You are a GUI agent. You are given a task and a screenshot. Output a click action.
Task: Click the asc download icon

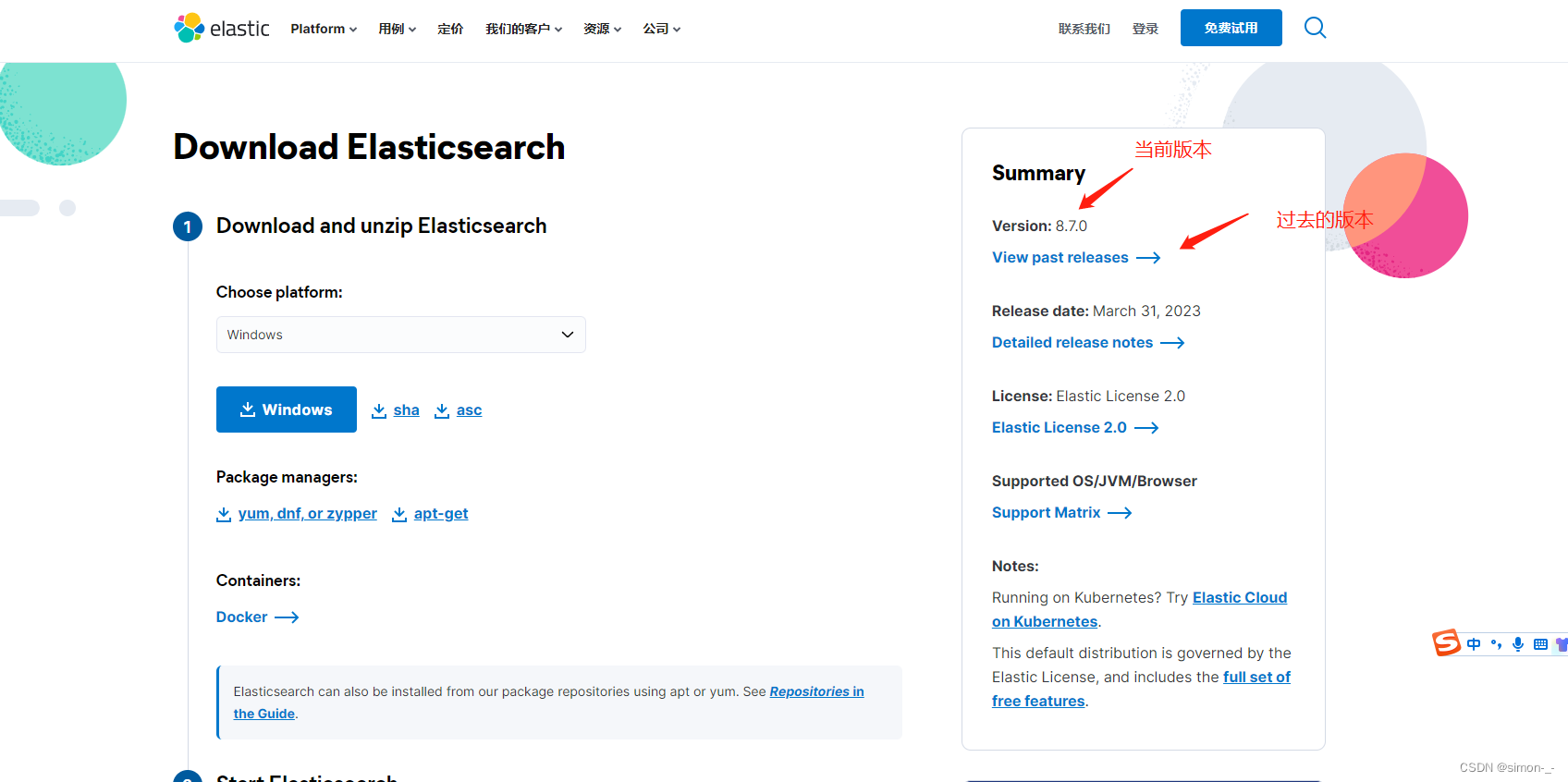pos(442,410)
